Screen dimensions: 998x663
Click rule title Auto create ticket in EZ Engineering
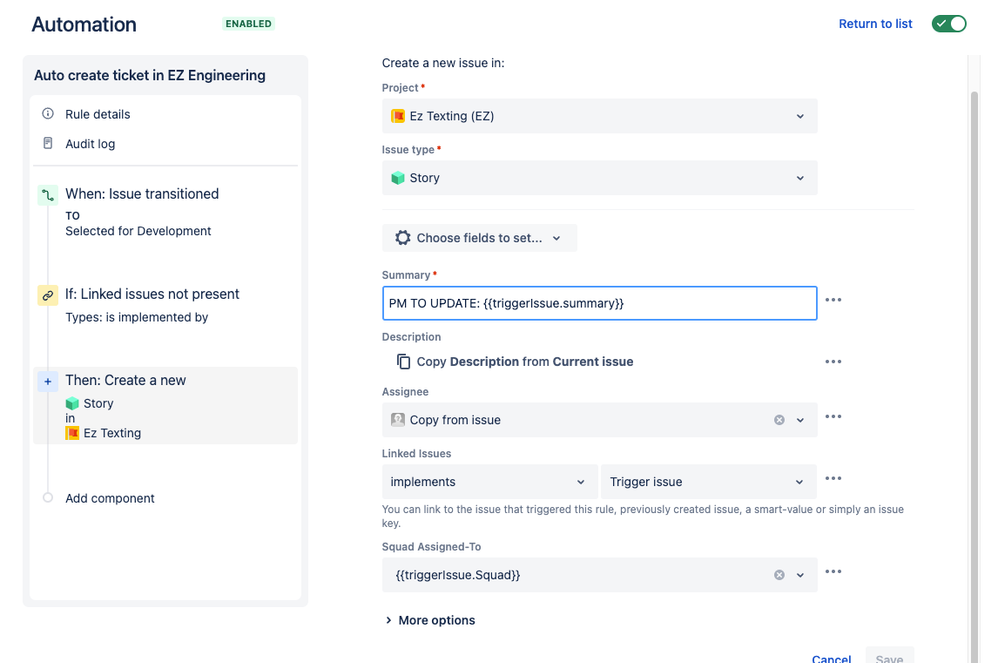click(x=150, y=75)
